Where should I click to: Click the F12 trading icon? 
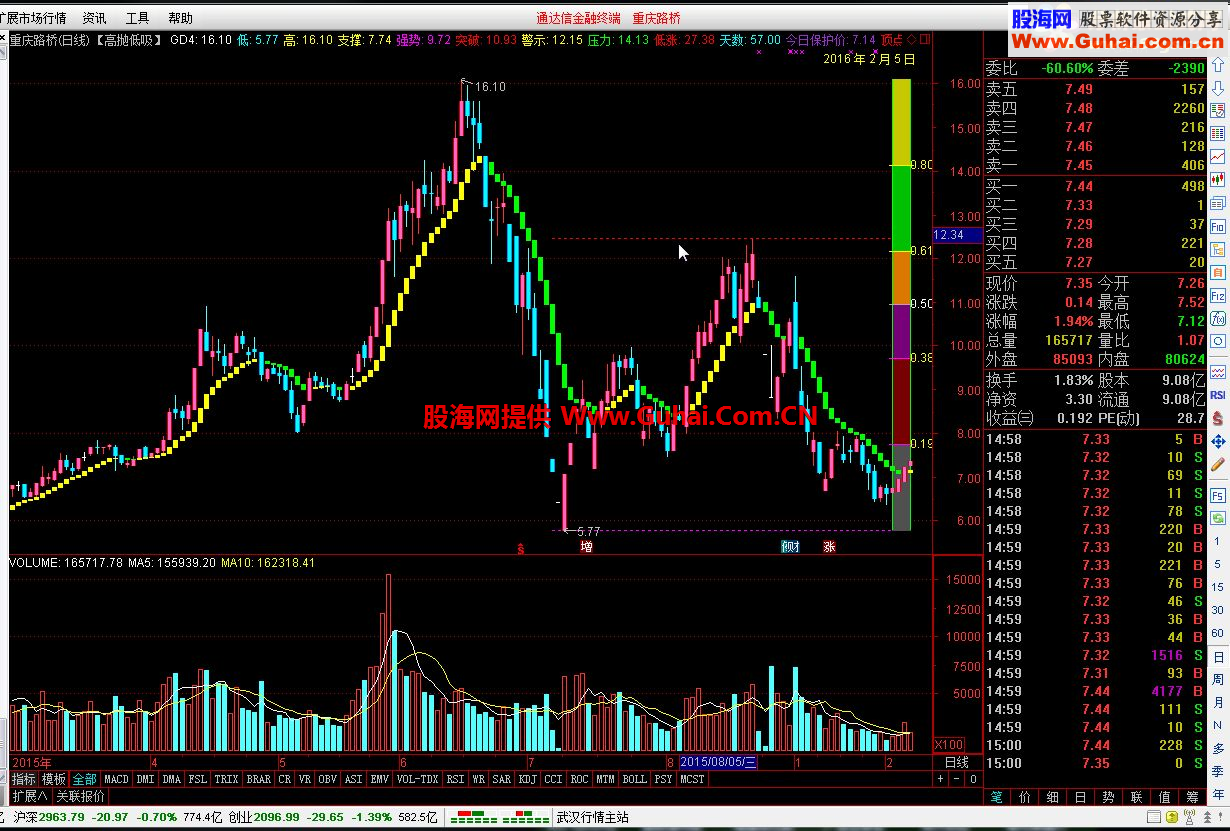pos(1218,296)
